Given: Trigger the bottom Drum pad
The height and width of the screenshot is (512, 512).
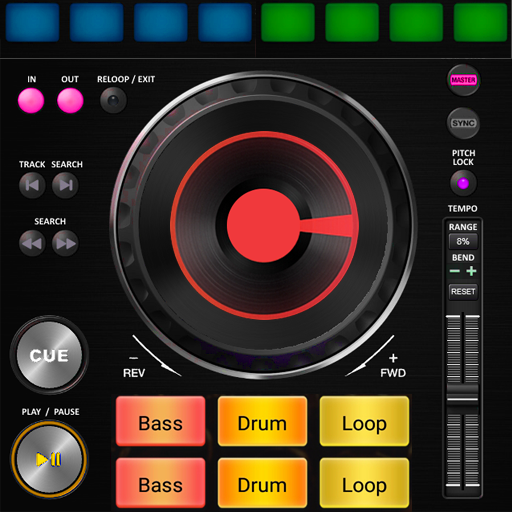Looking at the screenshot, I should pos(262,483).
